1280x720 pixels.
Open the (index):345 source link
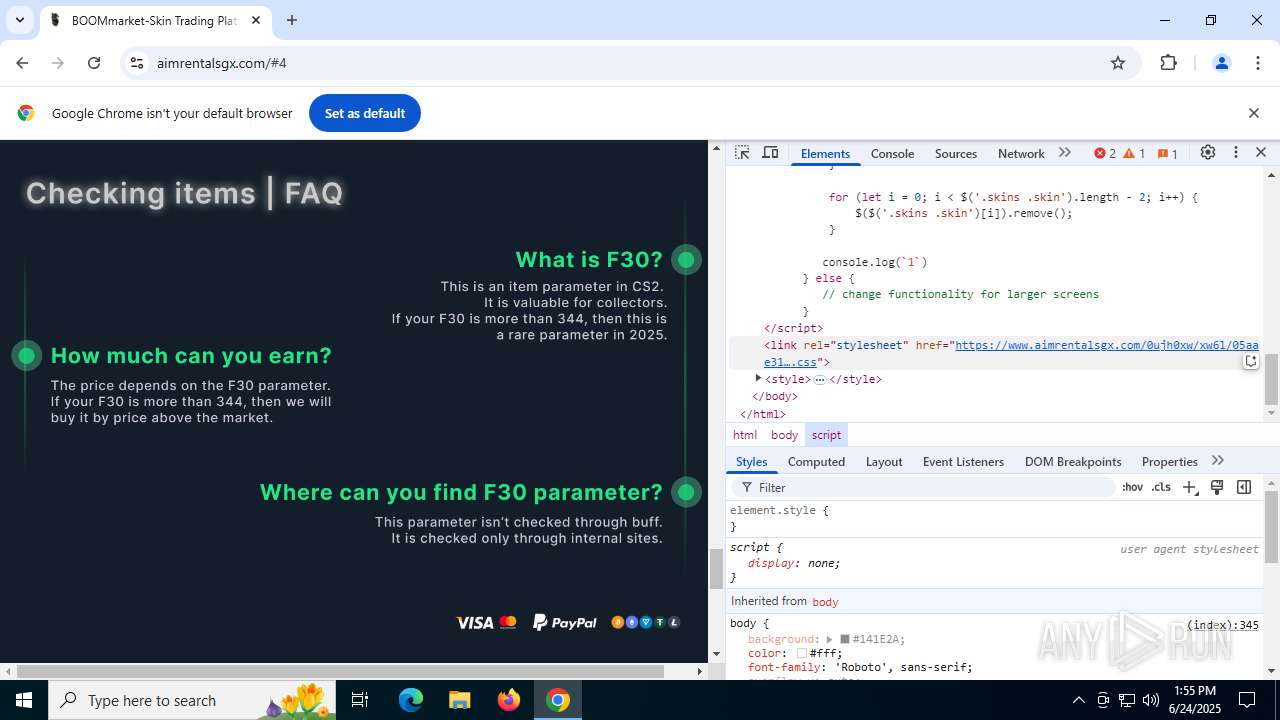tap(1222, 625)
